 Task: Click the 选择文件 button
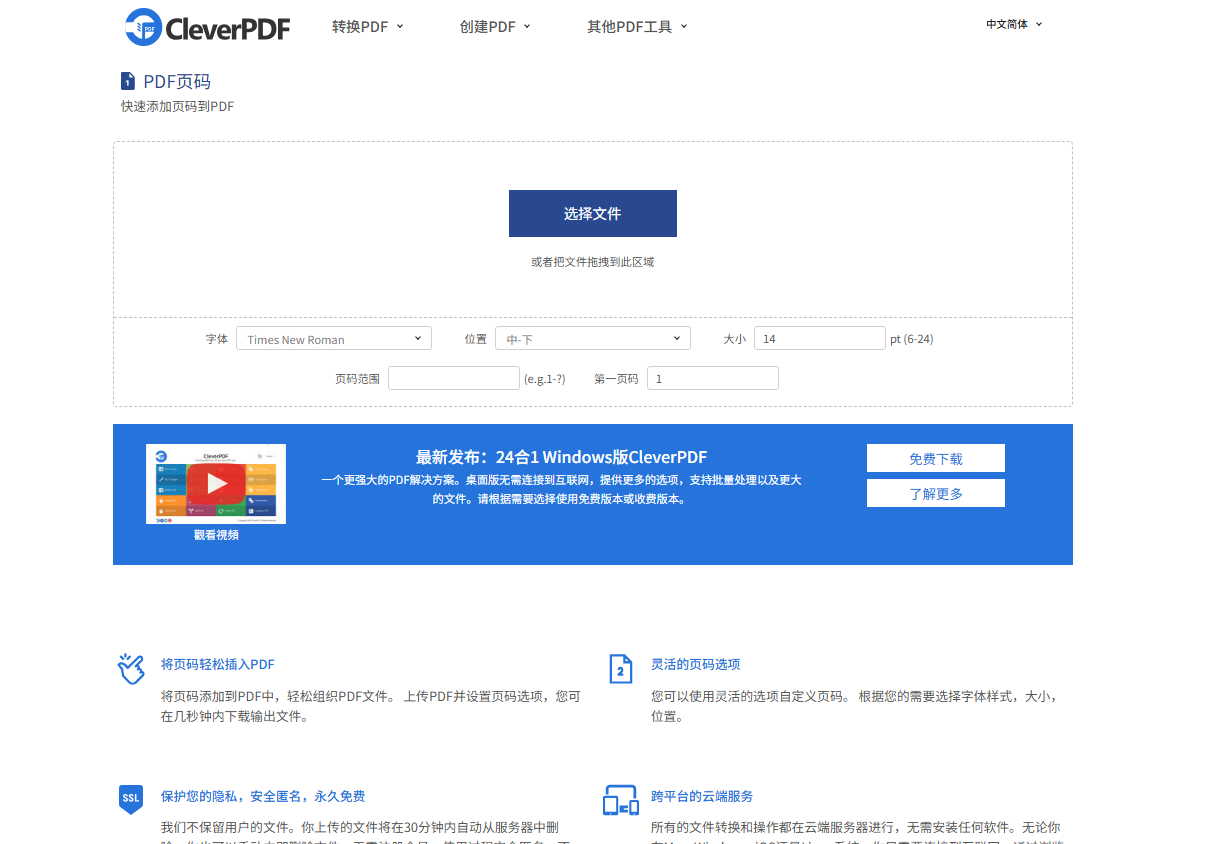[x=592, y=214]
